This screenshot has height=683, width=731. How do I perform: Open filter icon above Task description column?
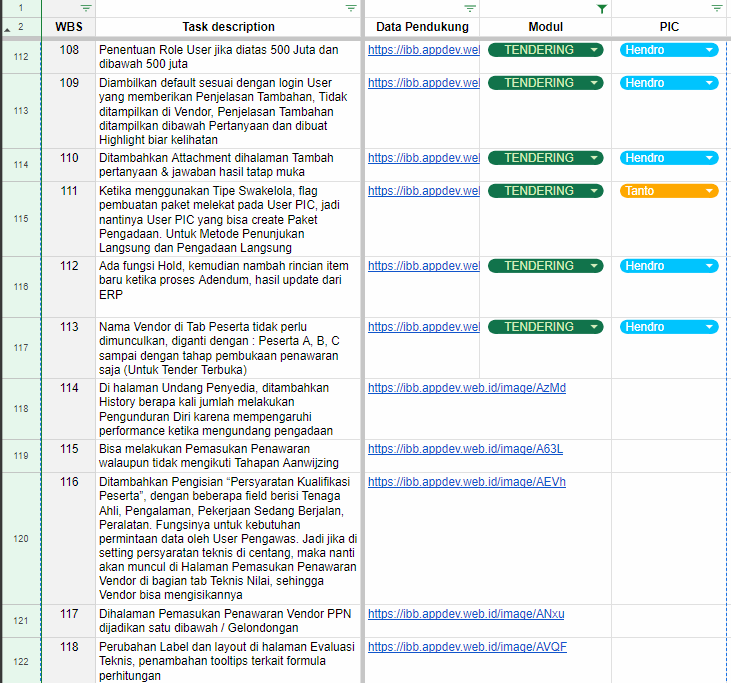click(x=350, y=8)
